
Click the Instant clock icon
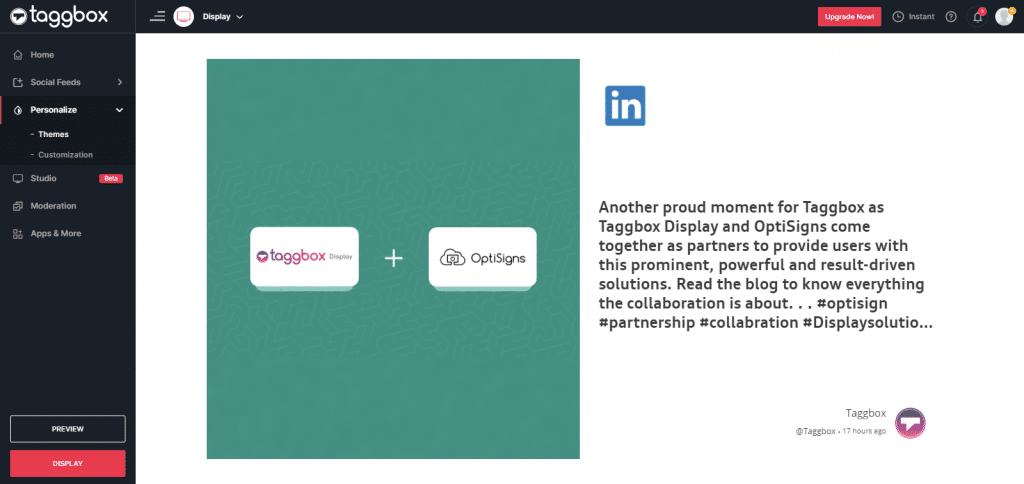[x=898, y=16]
